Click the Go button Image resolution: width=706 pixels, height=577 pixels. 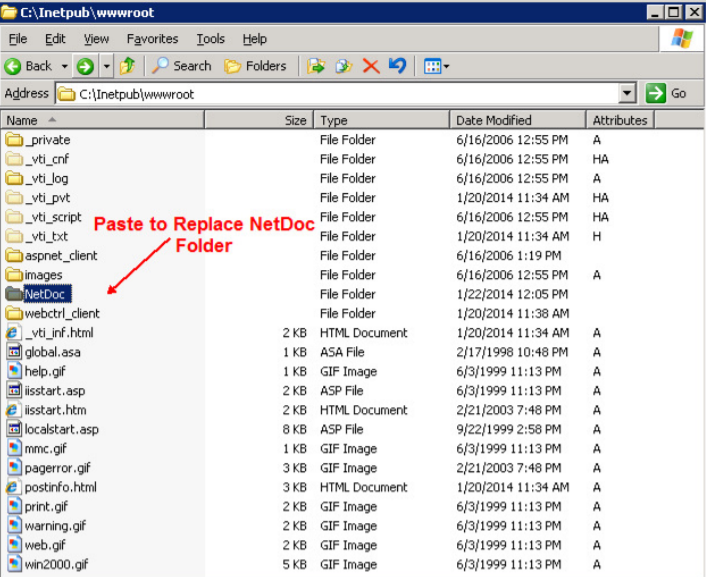point(666,94)
